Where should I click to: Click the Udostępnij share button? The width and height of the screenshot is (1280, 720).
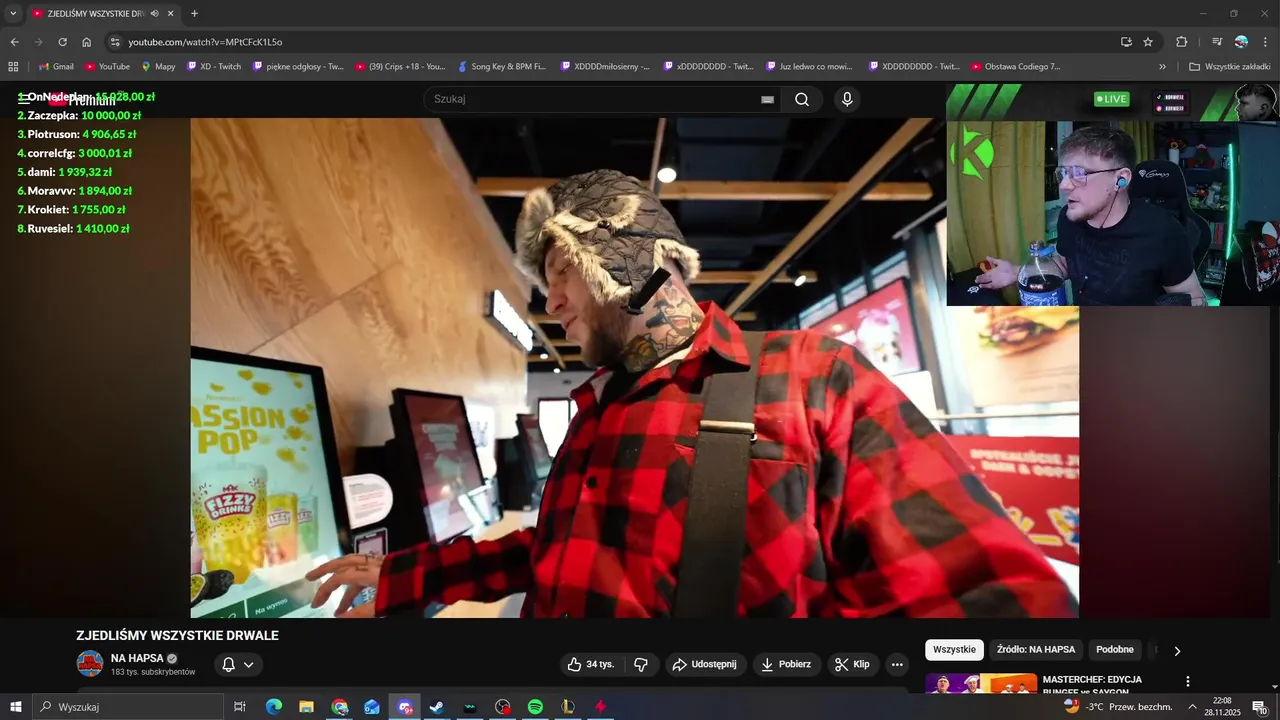[x=705, y=664]
